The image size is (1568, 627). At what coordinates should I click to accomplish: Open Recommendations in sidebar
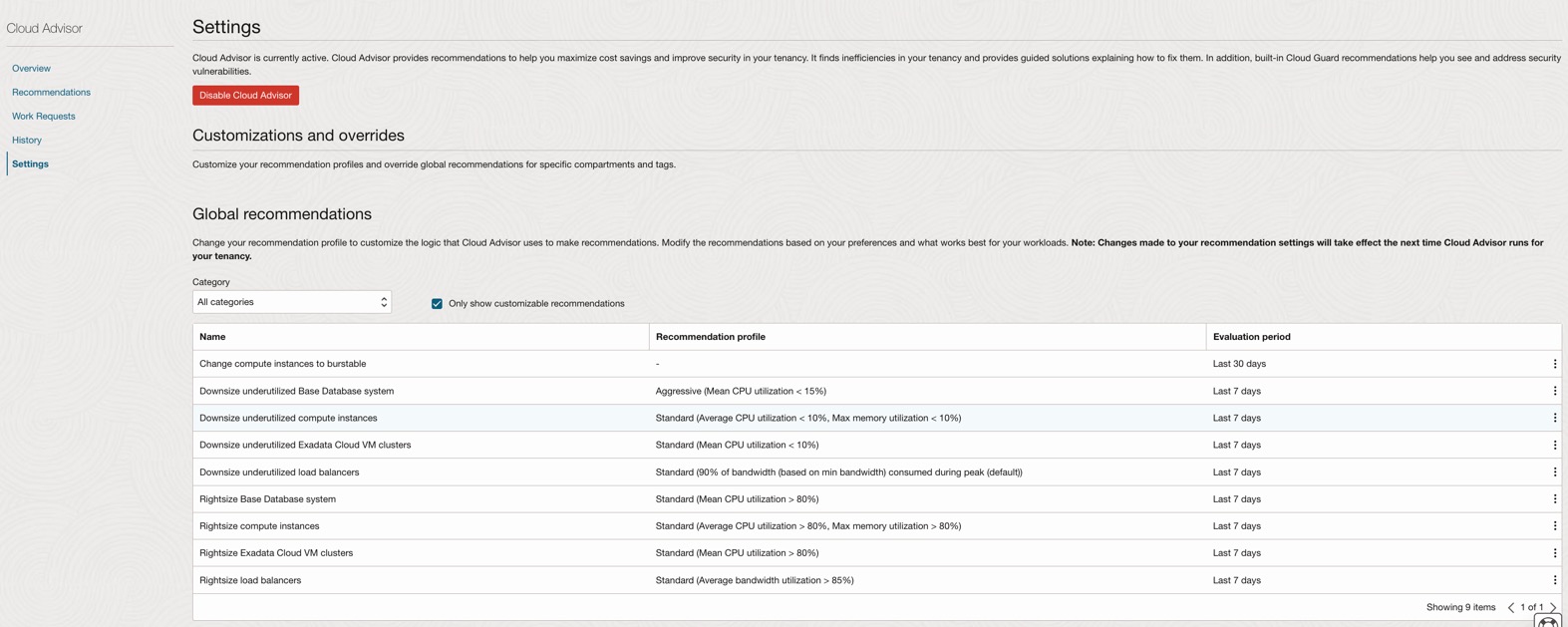click(x=51, y=92)
